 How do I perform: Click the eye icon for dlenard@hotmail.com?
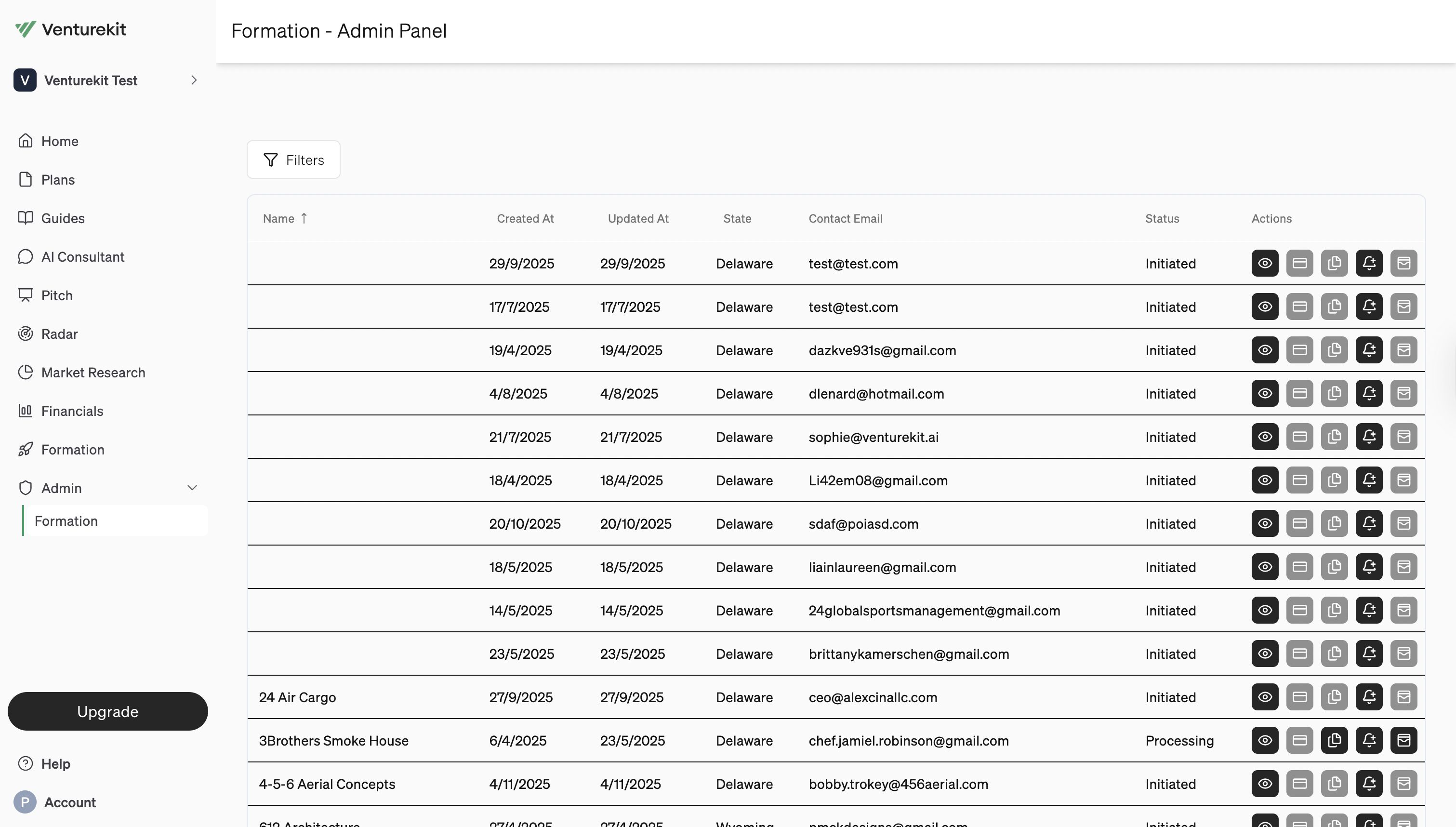[1265, 393]
